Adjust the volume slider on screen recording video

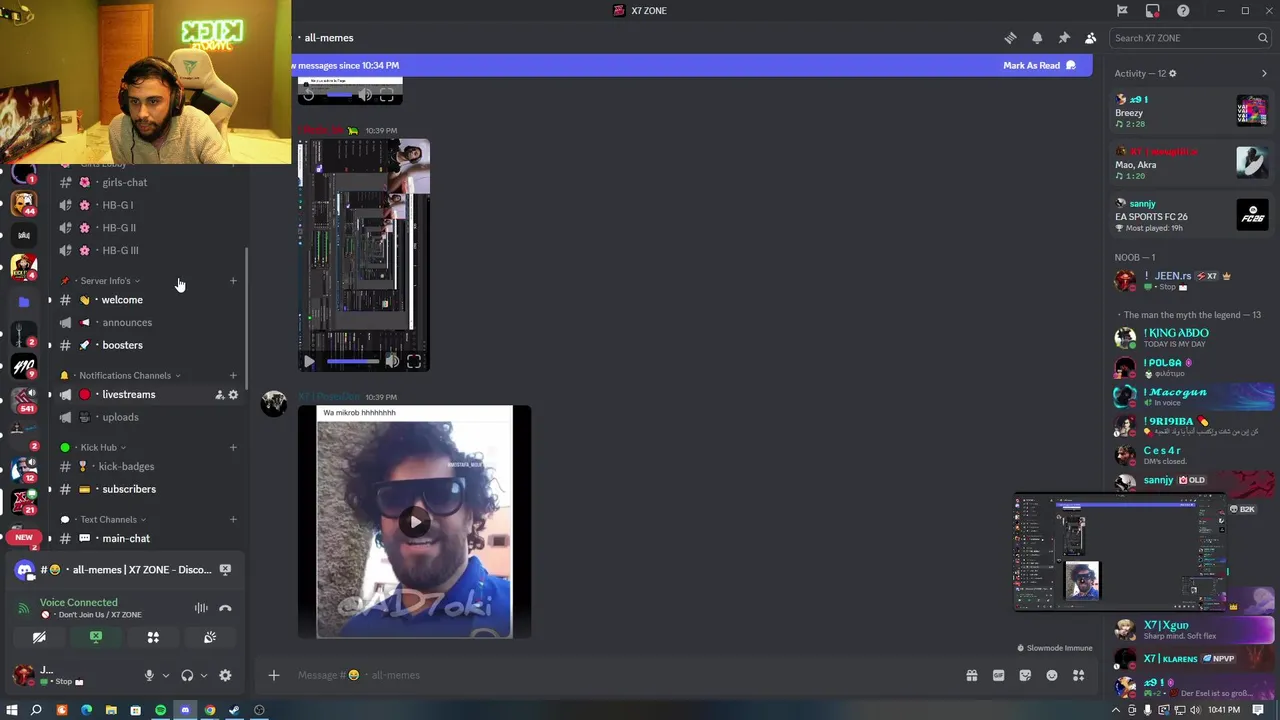353,362
